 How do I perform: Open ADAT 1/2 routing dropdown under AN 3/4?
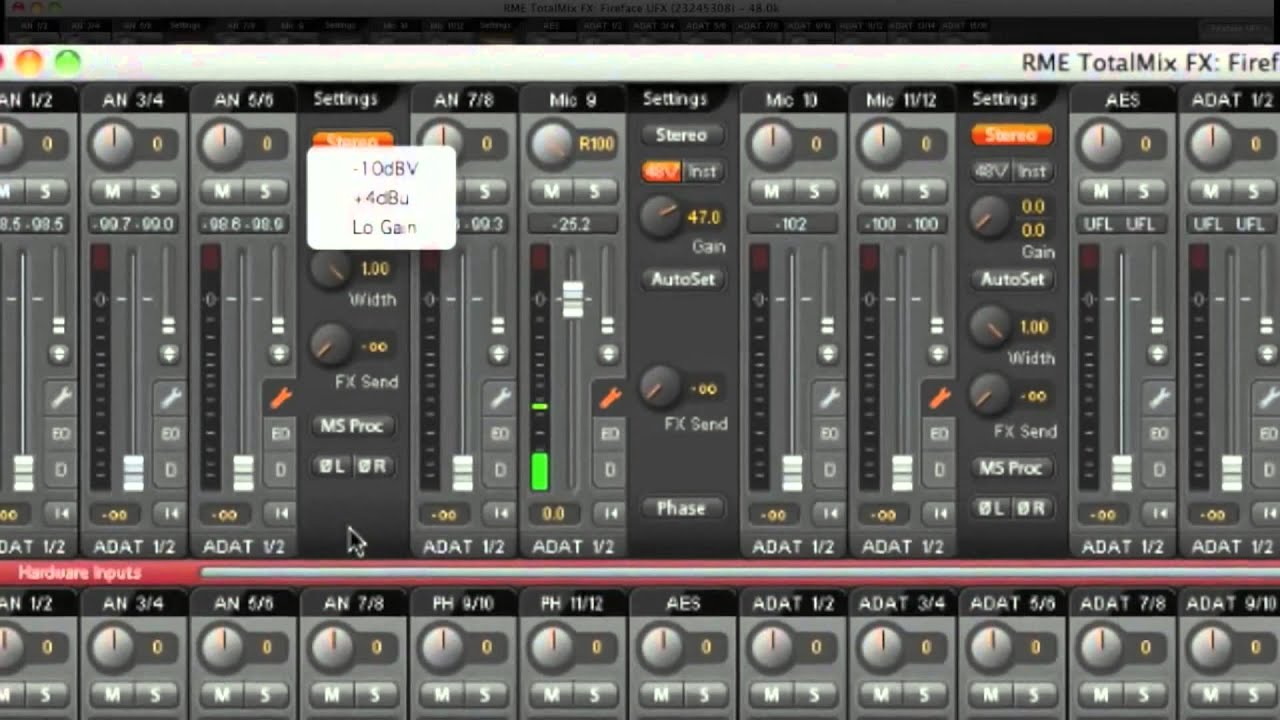(x=134, y=547)
